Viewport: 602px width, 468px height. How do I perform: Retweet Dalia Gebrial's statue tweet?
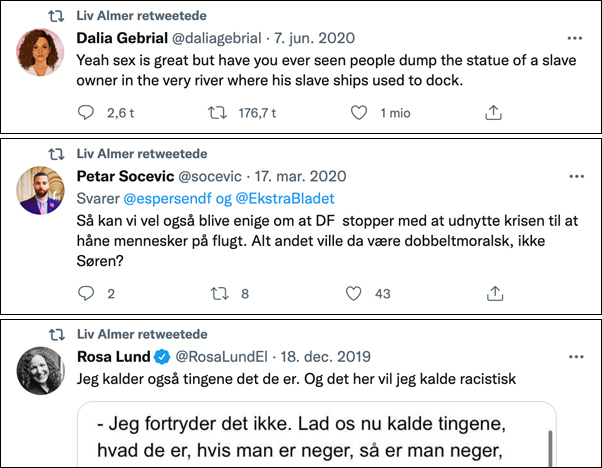click(x=217, y=113)
